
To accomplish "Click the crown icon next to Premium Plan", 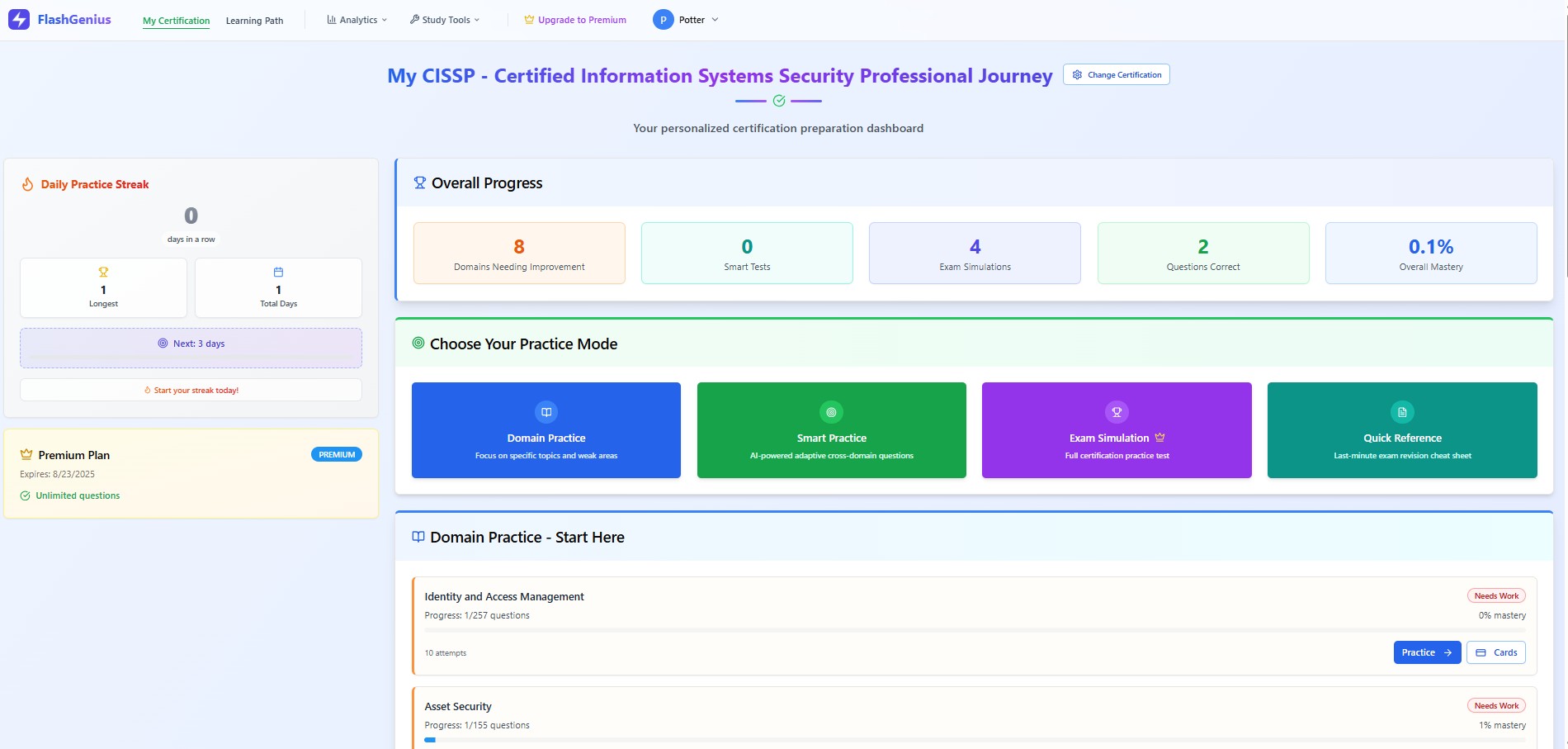I will [x=26, y=453].
